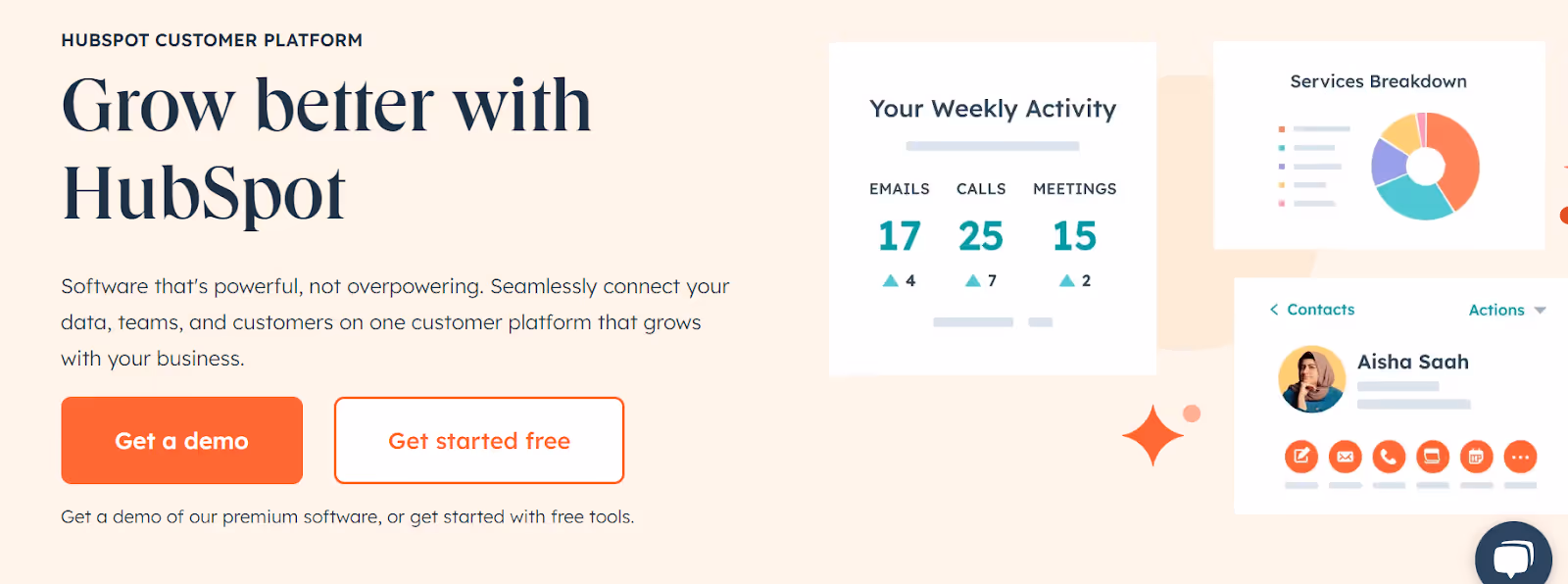Screen dimensions: 1568x584
Task: Open the calendar scheduling icon for Aisha
Action: (x=1477, y=457)
